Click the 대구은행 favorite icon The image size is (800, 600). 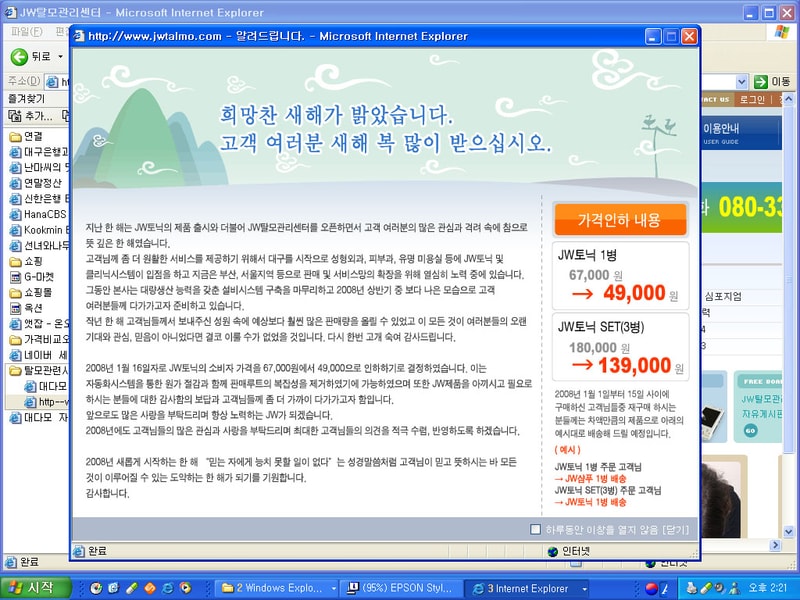[16, 152]
